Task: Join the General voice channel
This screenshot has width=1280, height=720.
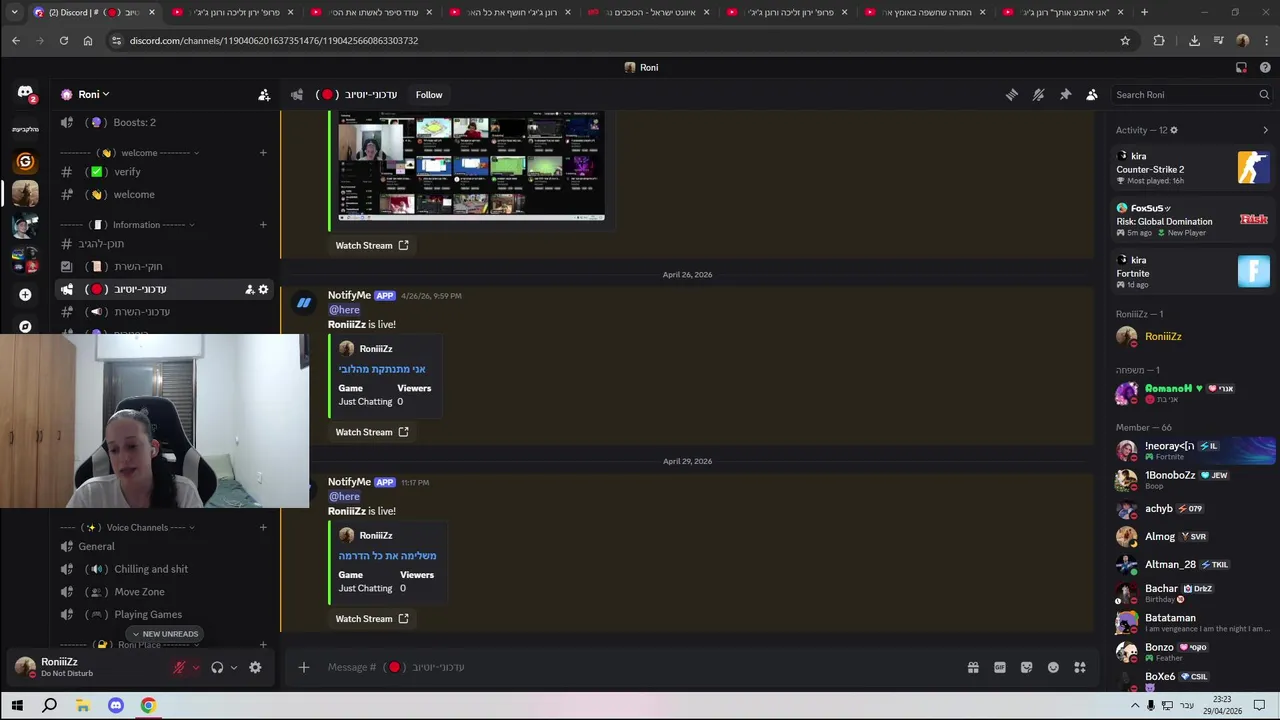Action: click(165, 547)
